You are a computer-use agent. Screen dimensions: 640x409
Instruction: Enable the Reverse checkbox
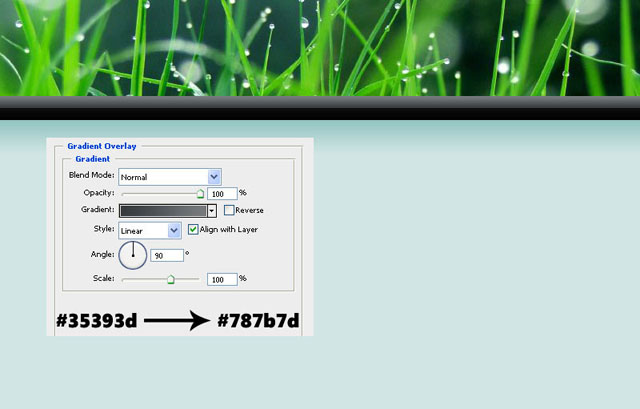tap(229, 210)
